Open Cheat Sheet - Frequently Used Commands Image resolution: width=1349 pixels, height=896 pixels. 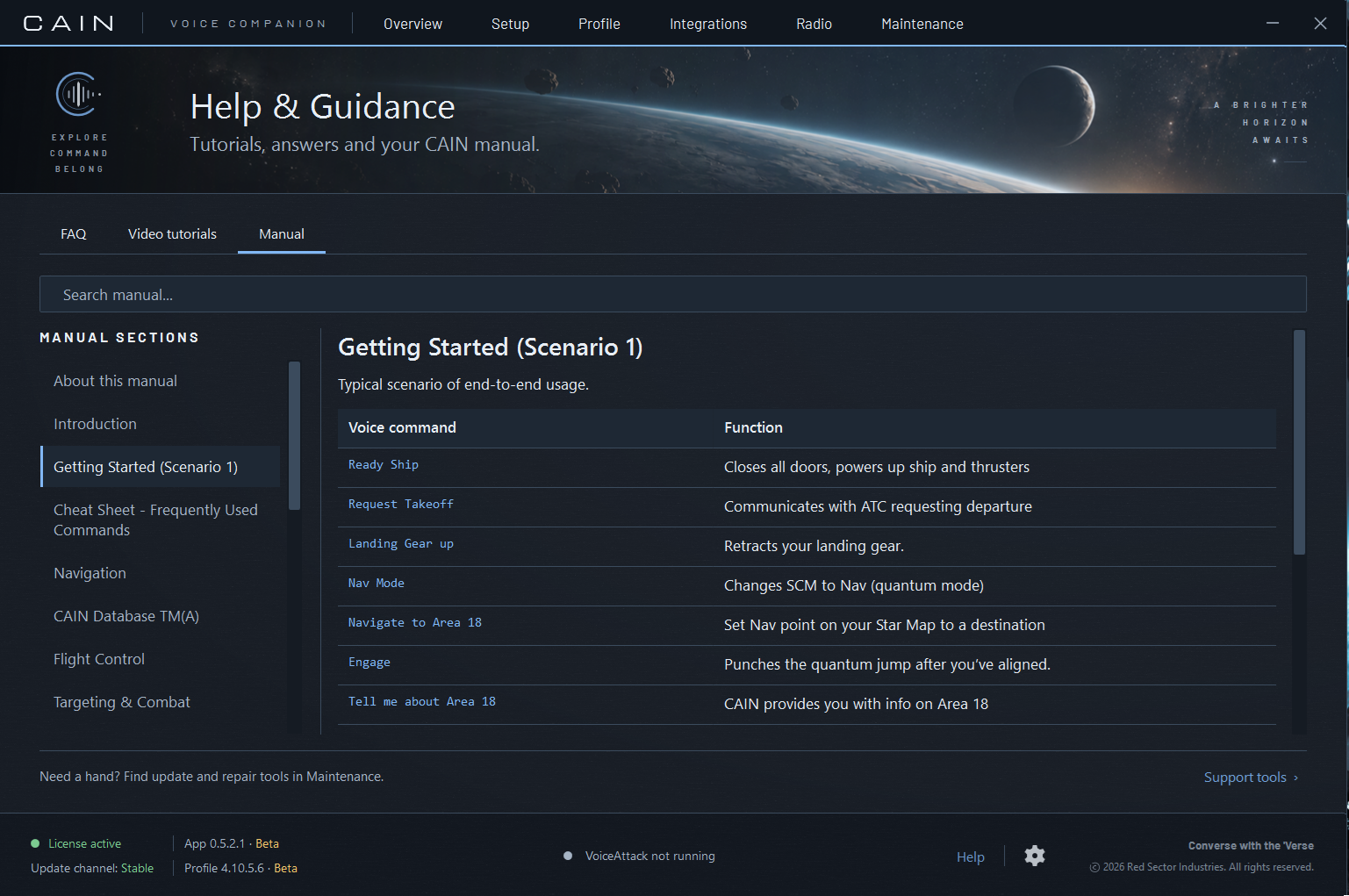tap(161, 520)
